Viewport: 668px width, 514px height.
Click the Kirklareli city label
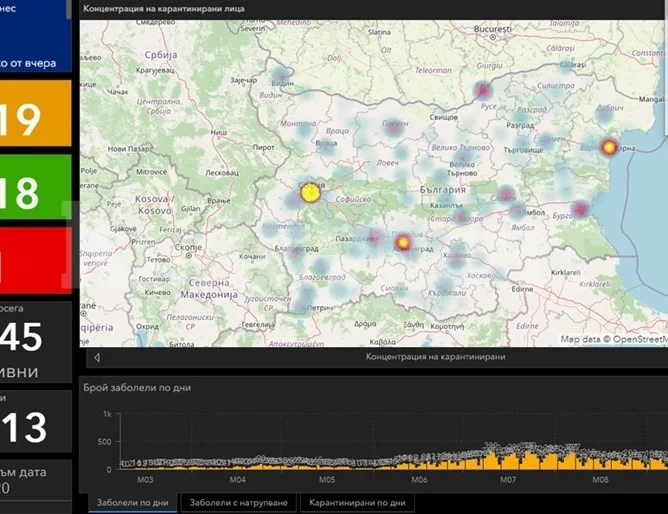[566, 272]
